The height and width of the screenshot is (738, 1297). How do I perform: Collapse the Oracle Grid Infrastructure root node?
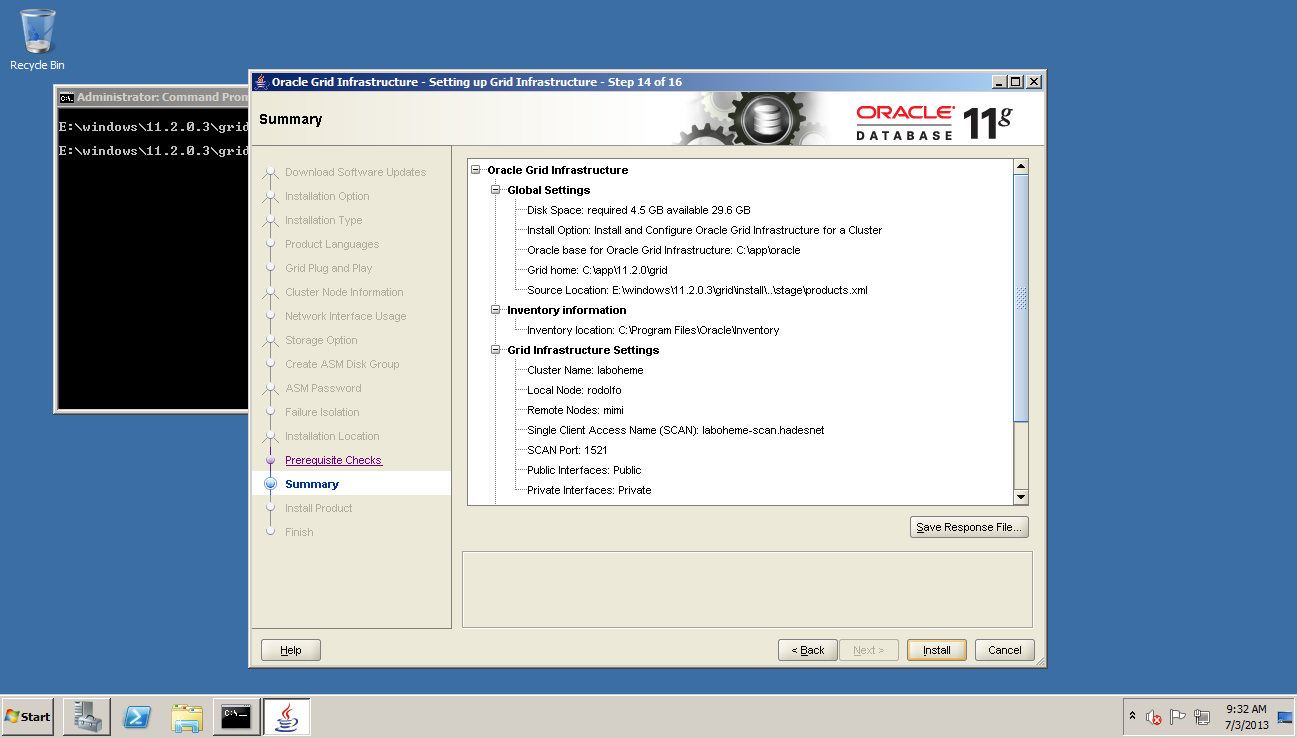point(477,170)
